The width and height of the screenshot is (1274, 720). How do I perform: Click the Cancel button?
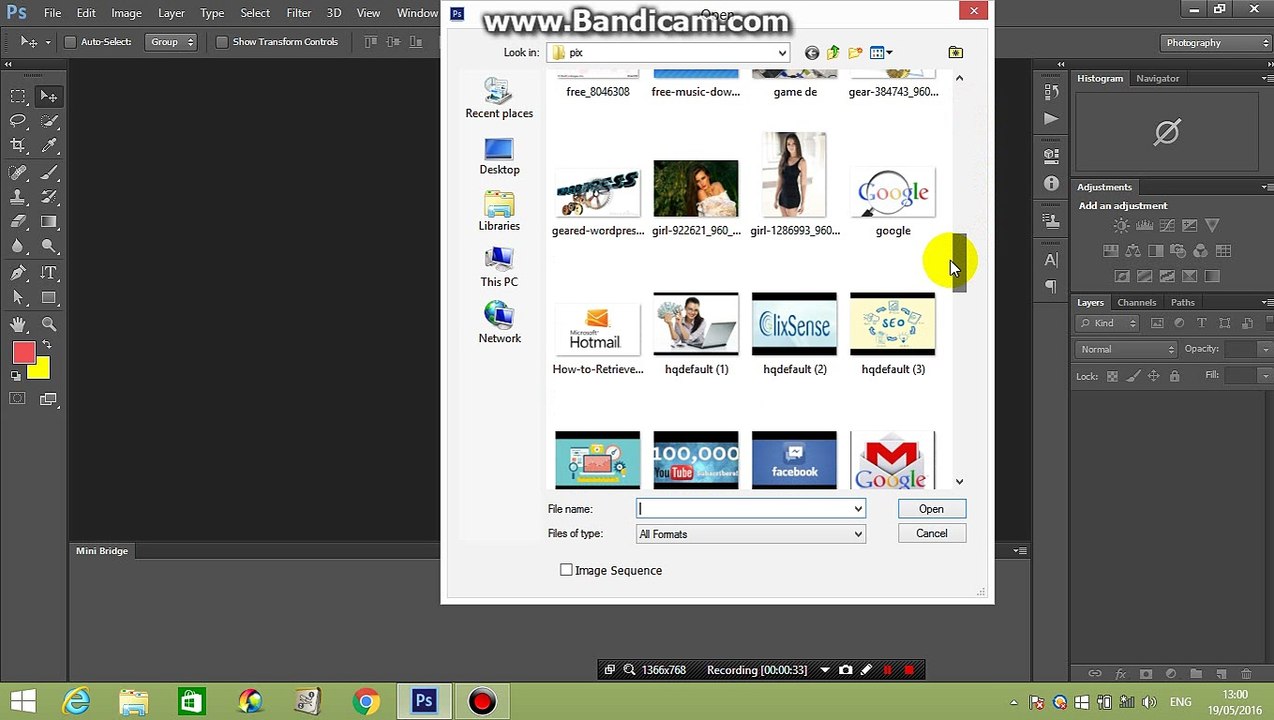click(x=931, y=533)
